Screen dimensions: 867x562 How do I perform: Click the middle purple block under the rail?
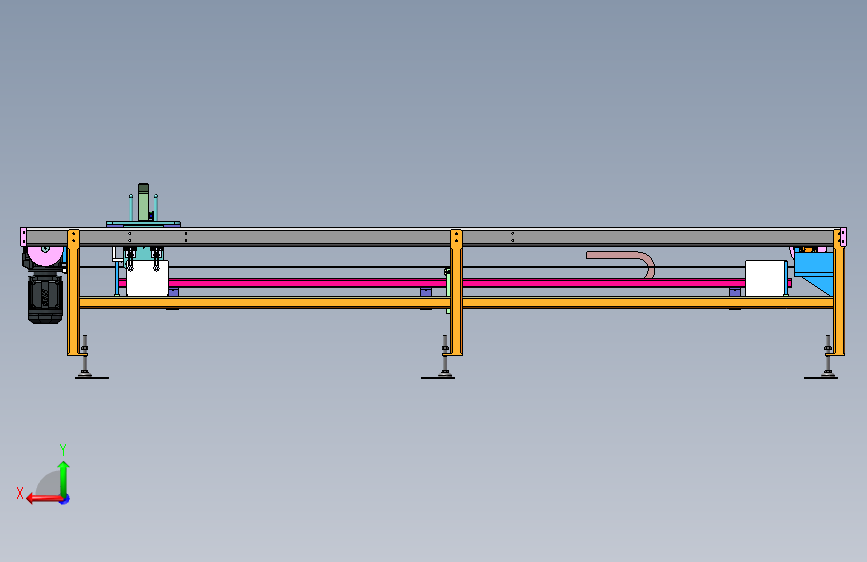click(x=426, y=292)
